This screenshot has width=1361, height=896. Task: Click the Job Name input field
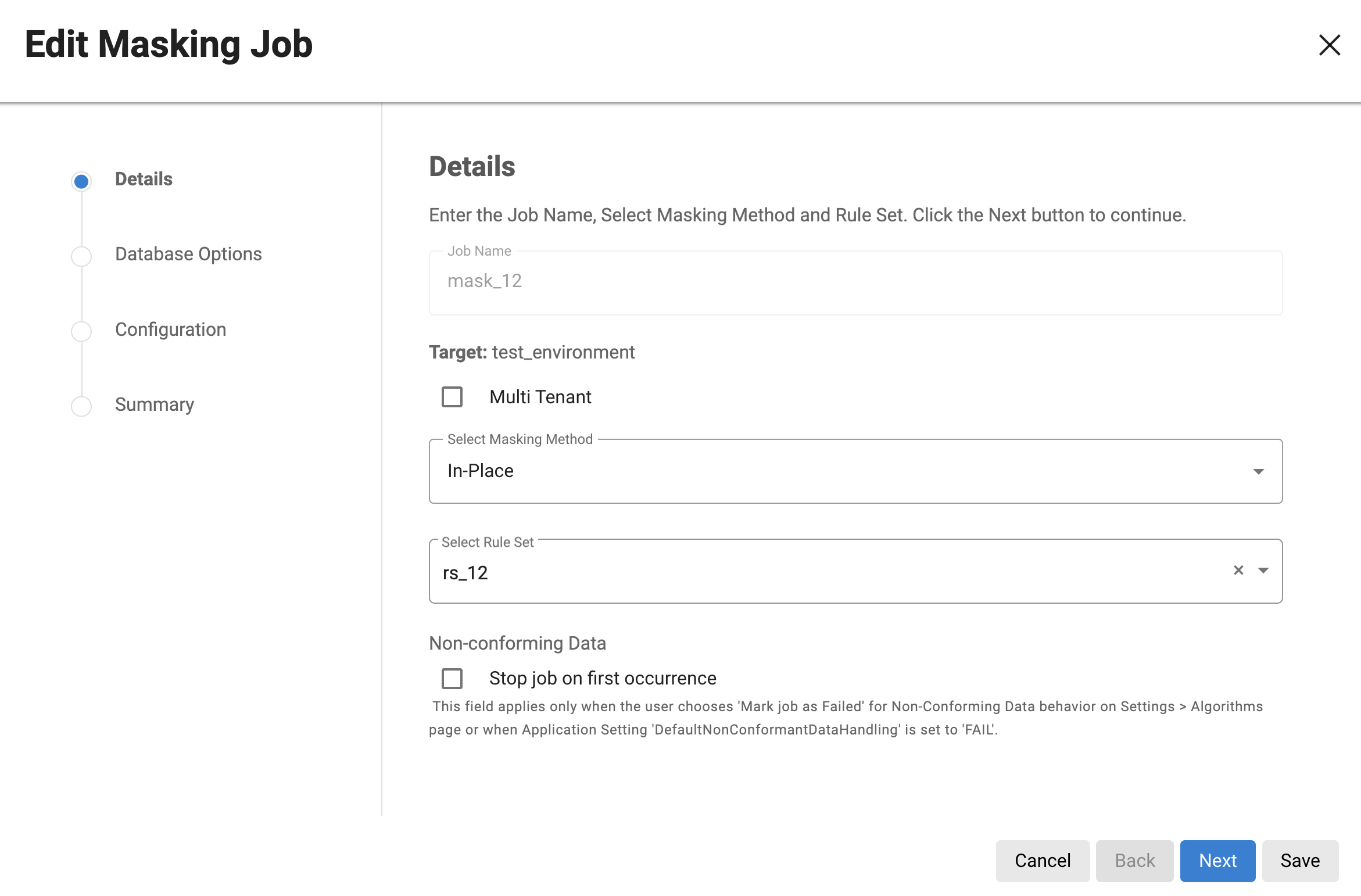[x=855, y=283]
